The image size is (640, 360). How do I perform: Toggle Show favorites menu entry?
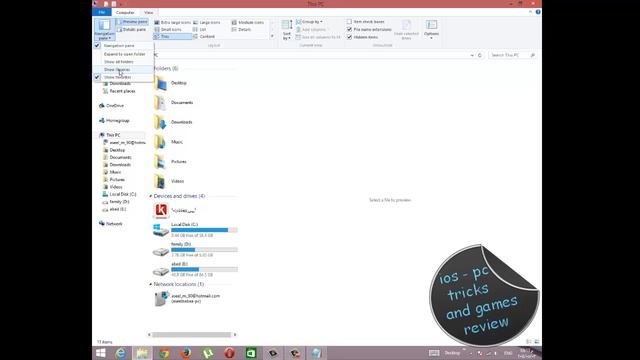123,77
